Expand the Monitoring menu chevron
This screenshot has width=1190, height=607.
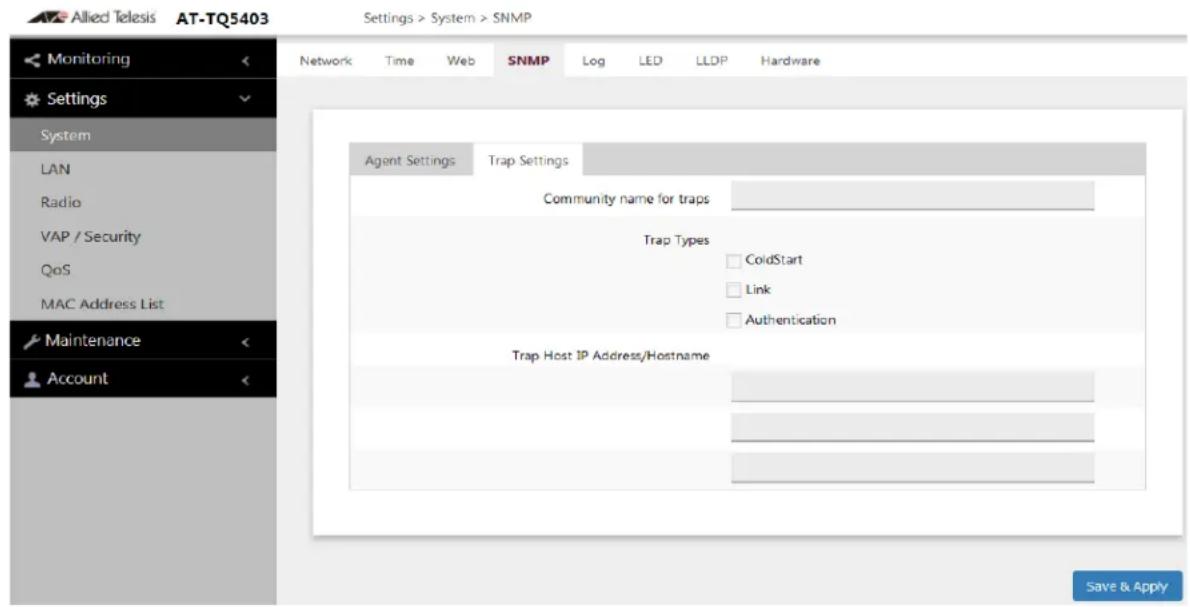244,61
